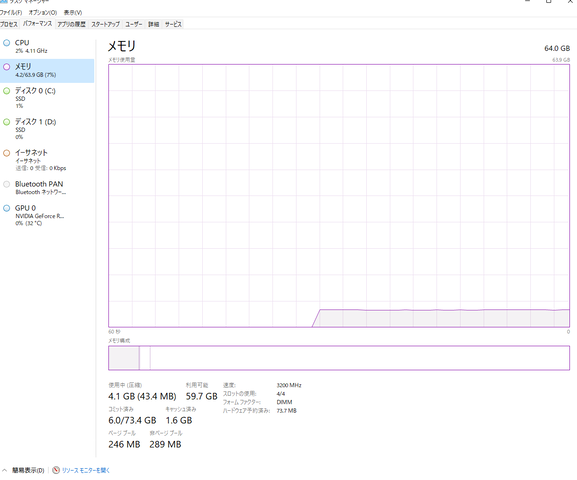This screenshot has width=577, height=480.
Task: Click the CPU circle icon
Action: pyautogui.click(x=6, y=43)
